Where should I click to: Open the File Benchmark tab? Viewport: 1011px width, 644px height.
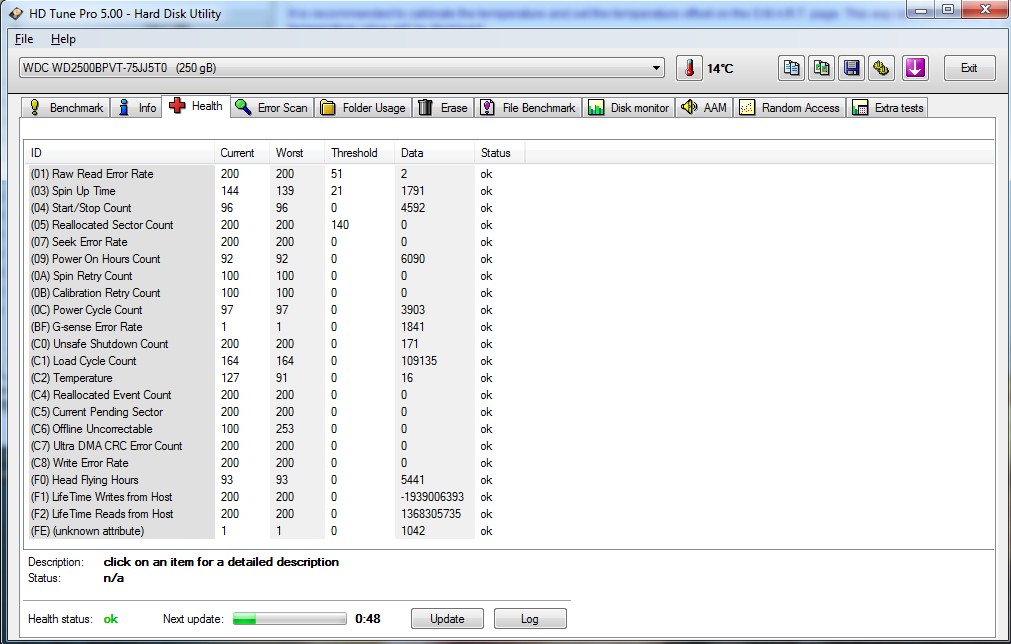pos(529,108)
